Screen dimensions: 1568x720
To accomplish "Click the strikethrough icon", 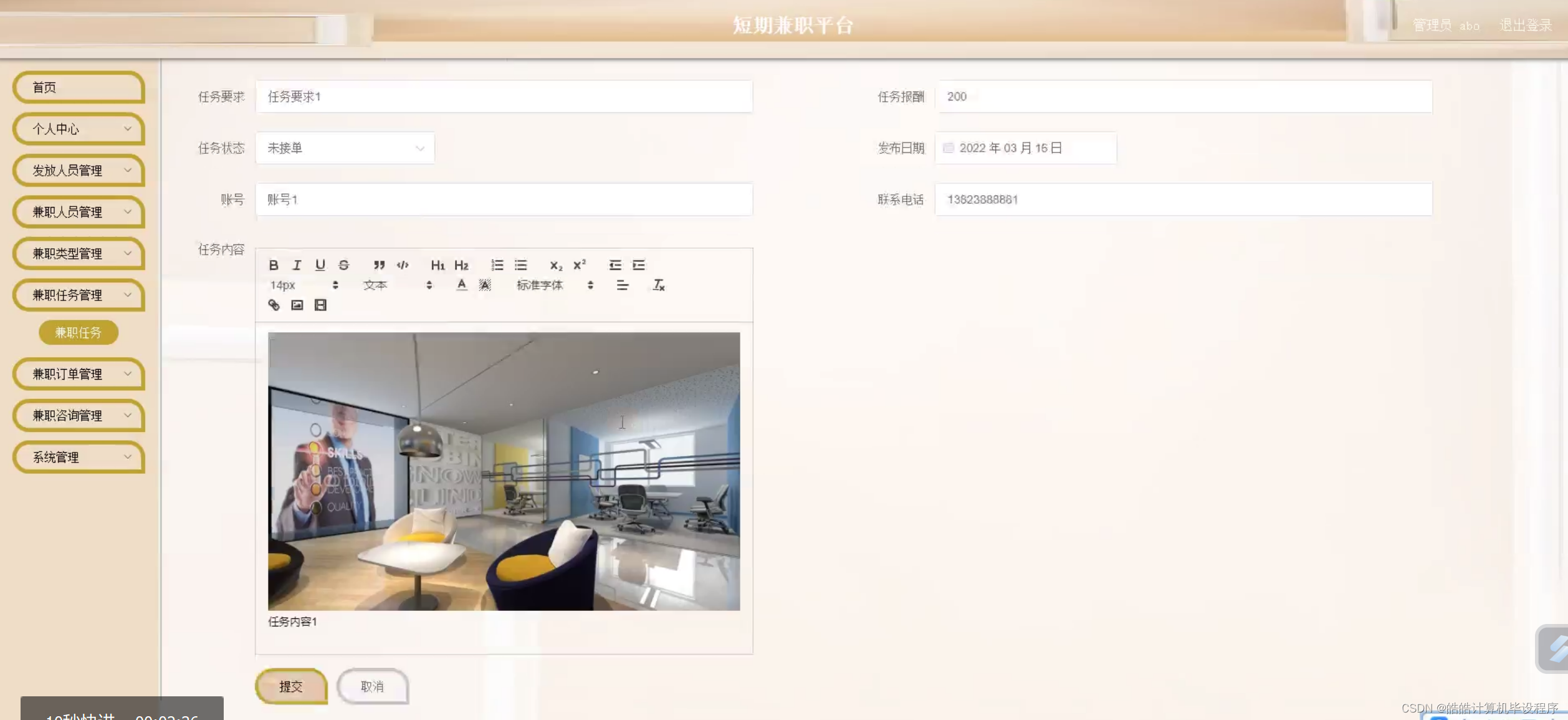I will [x=343, y=265].
